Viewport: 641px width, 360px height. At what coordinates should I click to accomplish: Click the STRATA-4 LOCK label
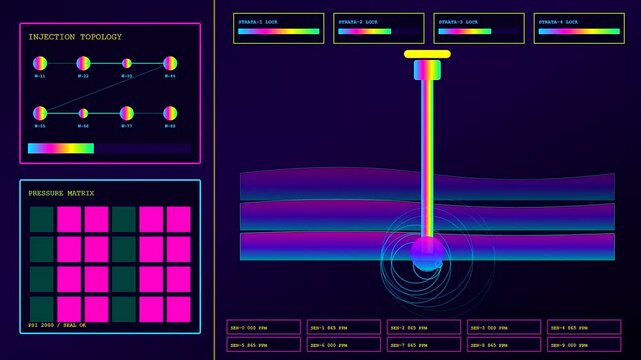(558, 22)
